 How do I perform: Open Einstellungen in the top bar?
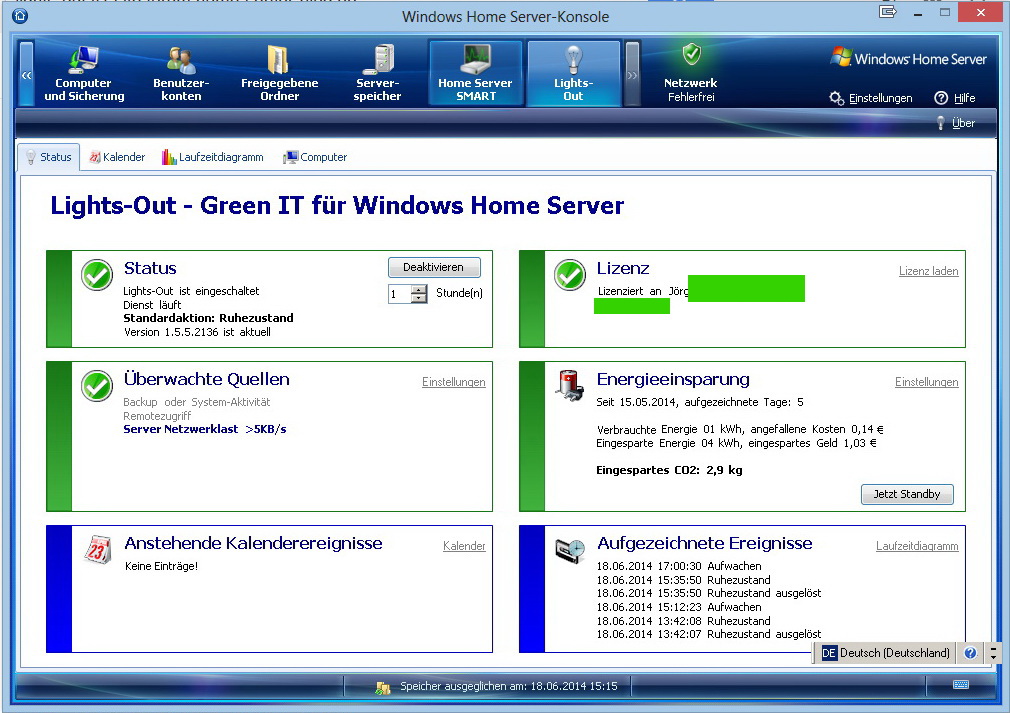point(871,98)
